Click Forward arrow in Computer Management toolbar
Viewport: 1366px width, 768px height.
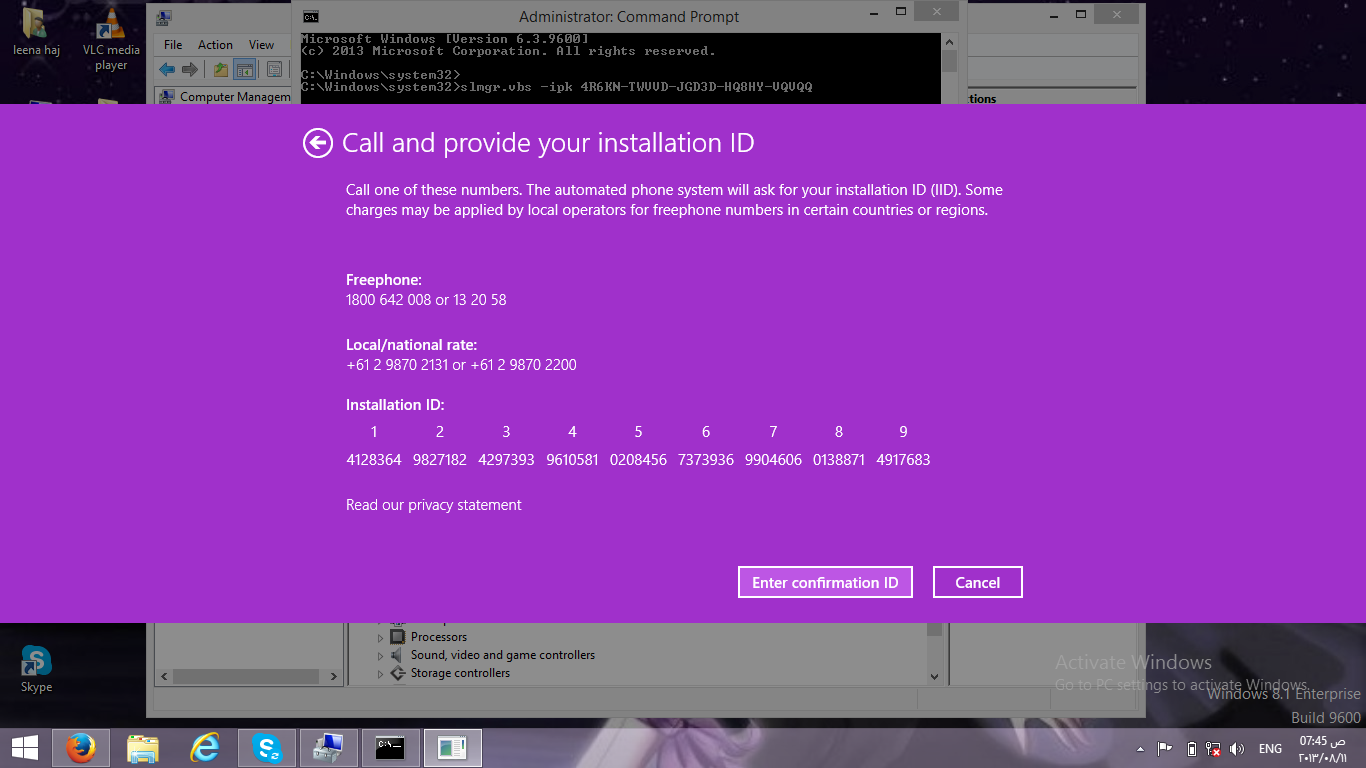[x=189, y=70]
